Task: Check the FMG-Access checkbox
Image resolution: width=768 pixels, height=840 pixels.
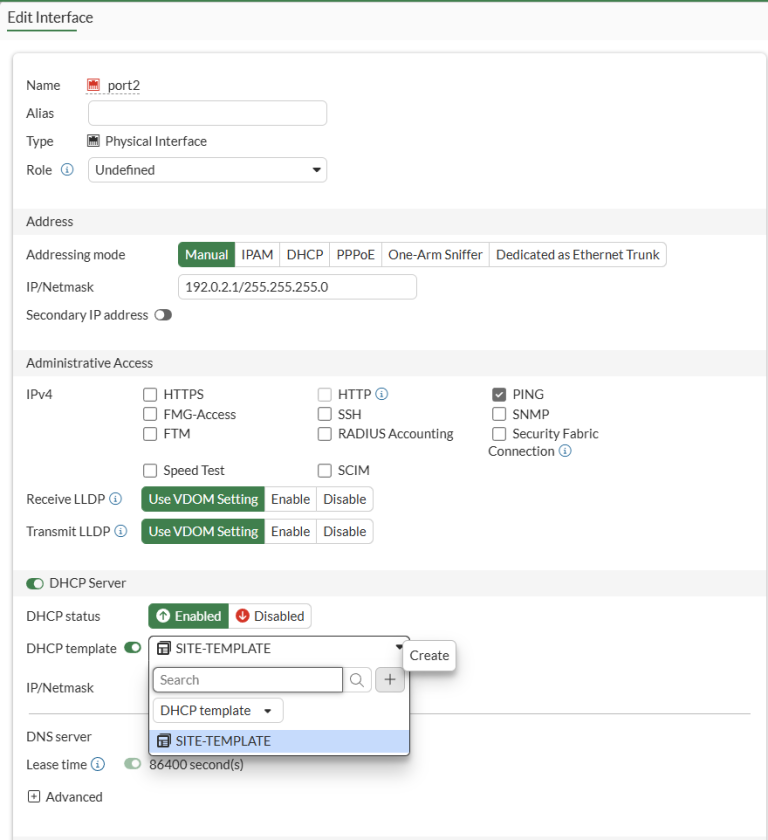Action: coord(150,414)
